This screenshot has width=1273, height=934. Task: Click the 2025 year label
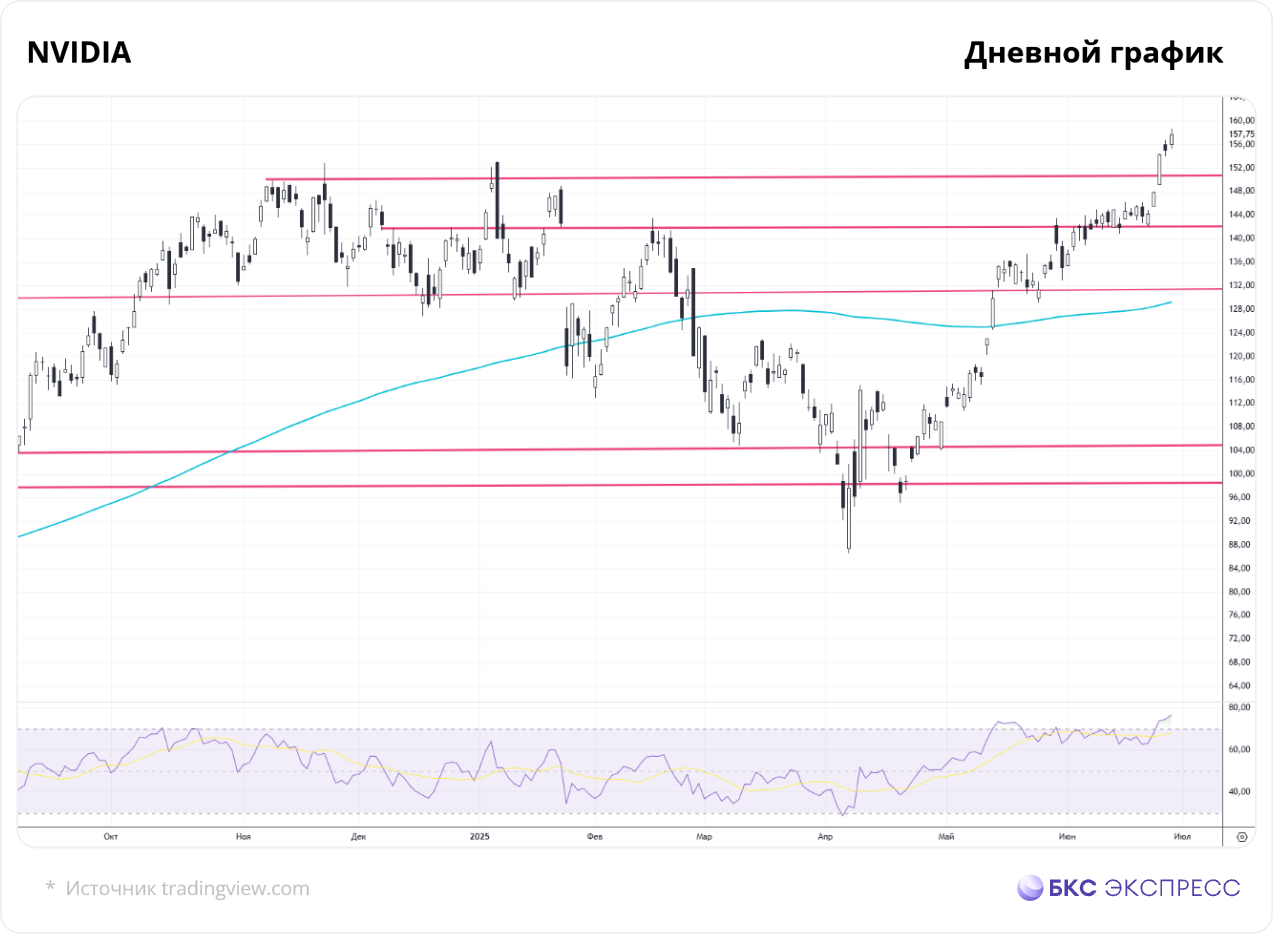(x=479, y=835)
